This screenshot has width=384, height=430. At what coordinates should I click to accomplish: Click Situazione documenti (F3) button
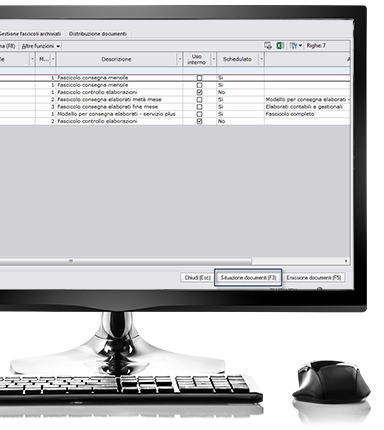pos(248,278)
